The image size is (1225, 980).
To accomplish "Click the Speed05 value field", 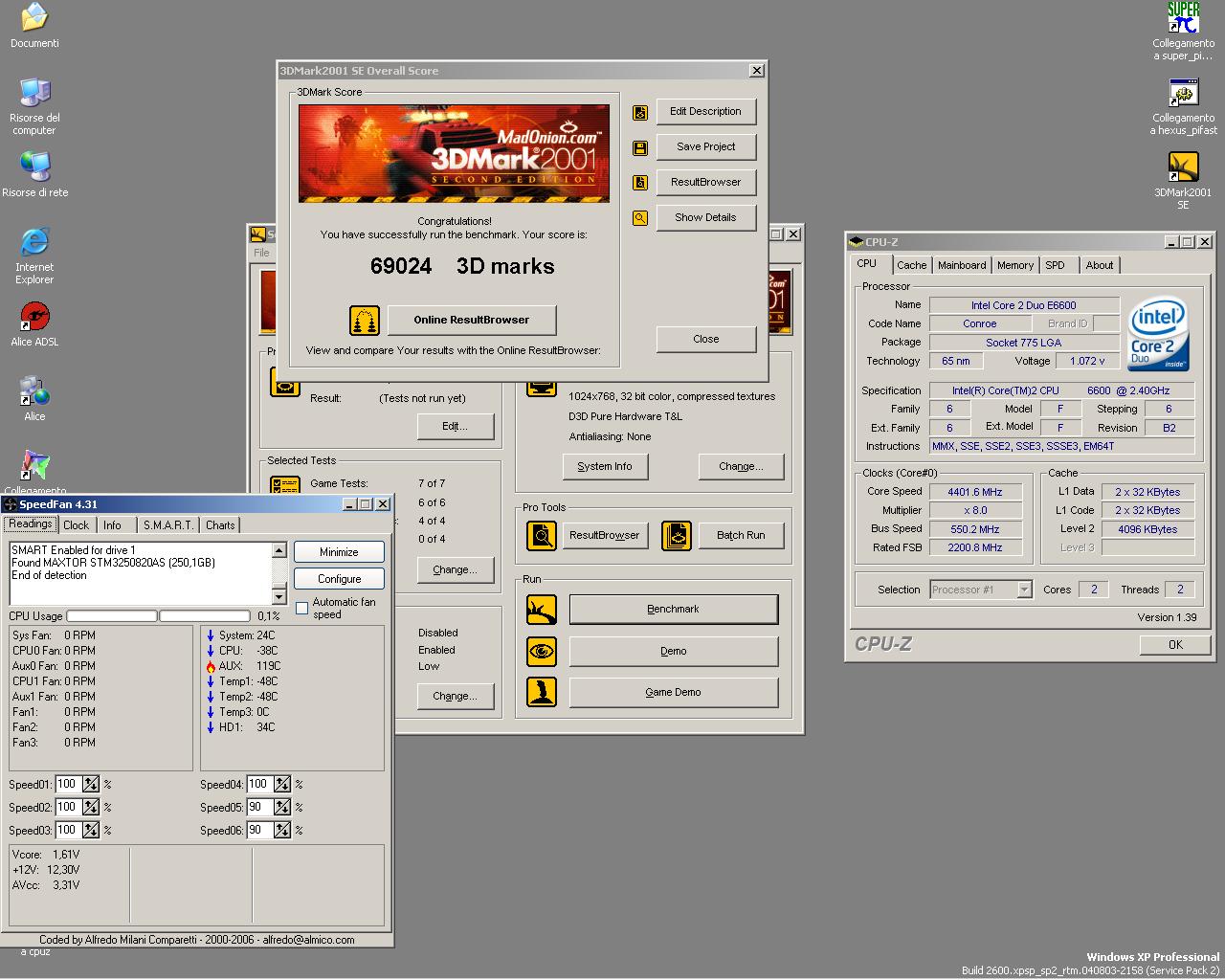I will (260, 807).
